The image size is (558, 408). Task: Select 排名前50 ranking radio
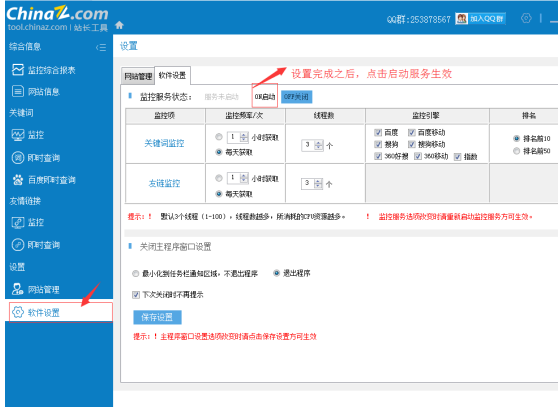pyautogui.click(x=516, y=151)
